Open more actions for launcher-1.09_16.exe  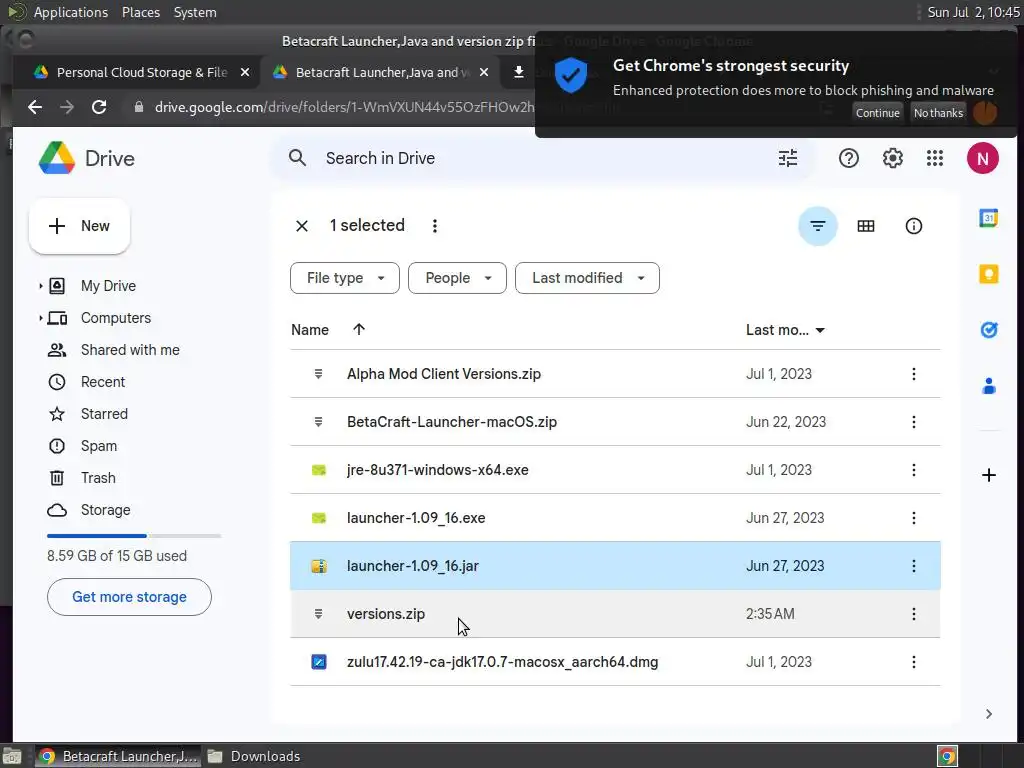pyautogui.click(x=914, y=518)
